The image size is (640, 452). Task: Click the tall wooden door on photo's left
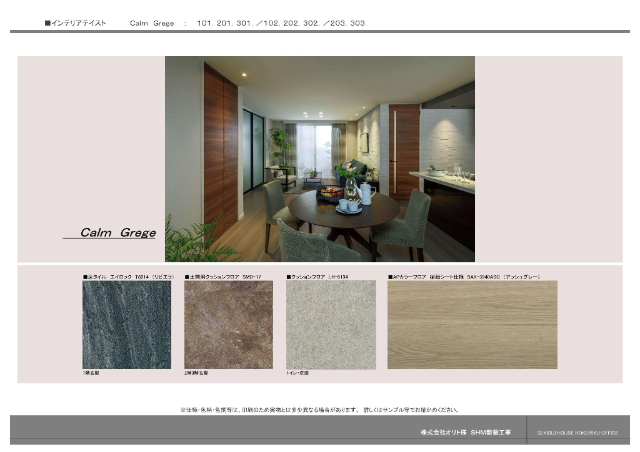pyautogui.click(x=220, y=150)
